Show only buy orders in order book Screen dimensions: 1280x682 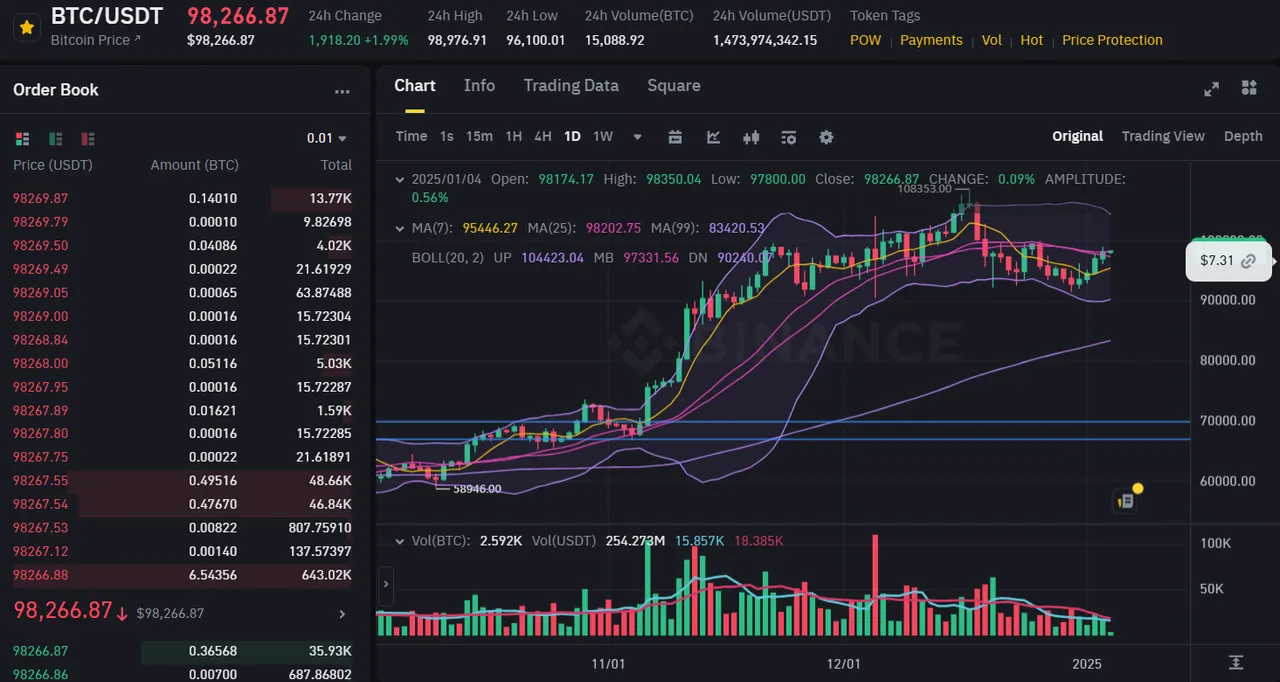point(56,139)
